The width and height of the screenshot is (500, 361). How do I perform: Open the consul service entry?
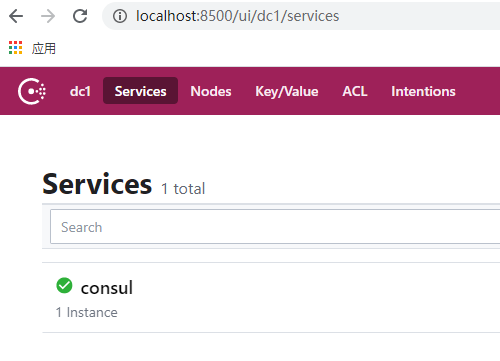point(271,297)
